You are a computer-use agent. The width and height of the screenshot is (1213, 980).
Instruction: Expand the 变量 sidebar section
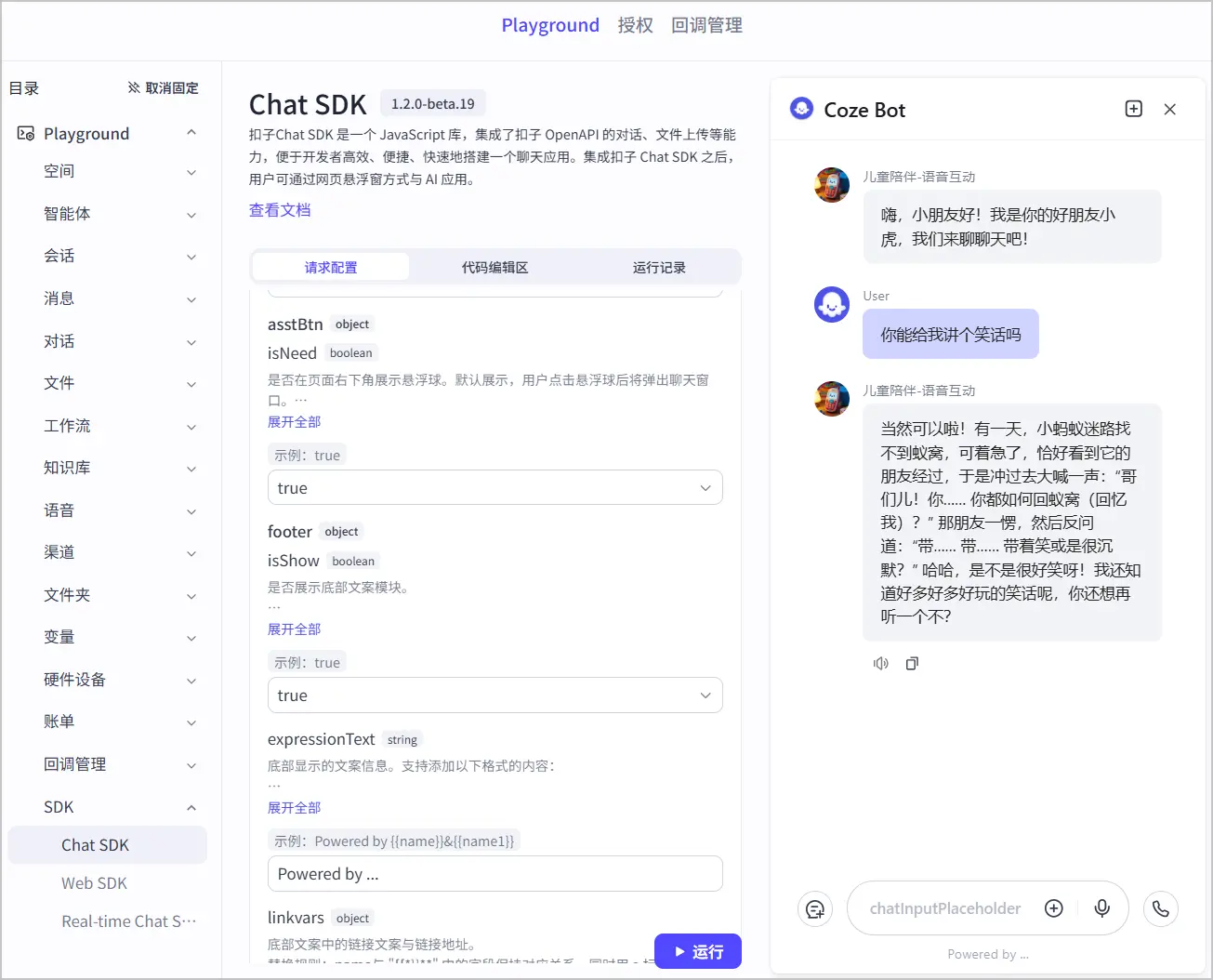click(x=191, y=638)
